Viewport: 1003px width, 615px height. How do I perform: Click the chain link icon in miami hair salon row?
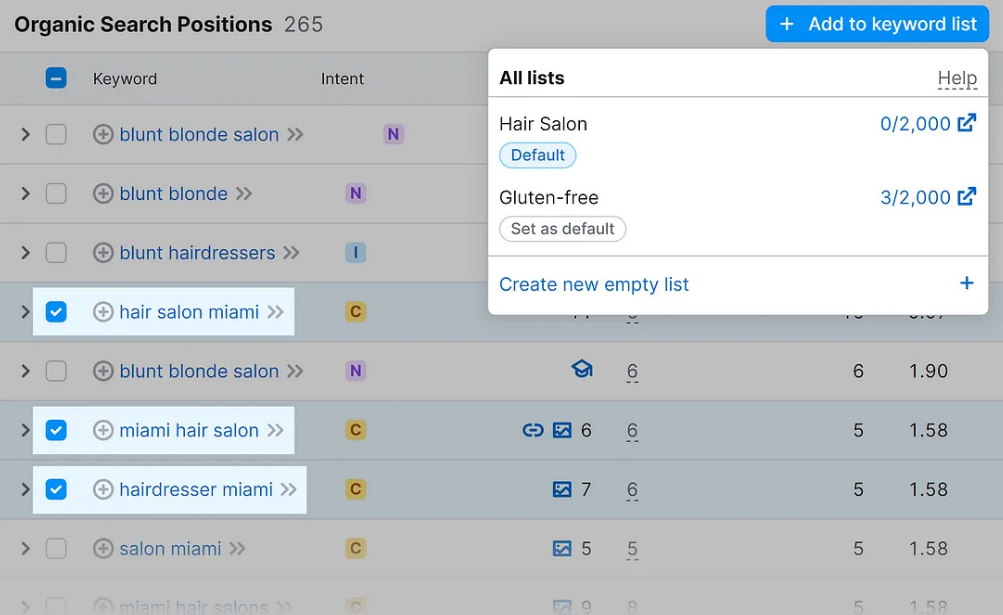coord(533,430)
